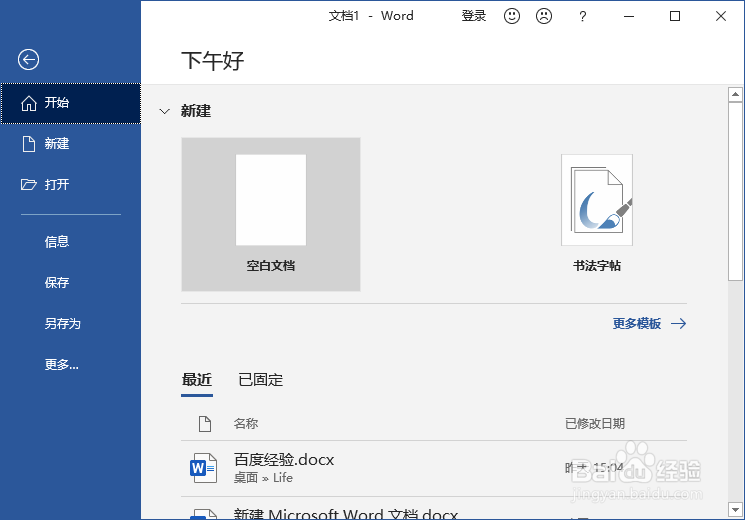Click the arrow icon beside 更多模板
Screen dimensions: 745x520
[678, 324]
